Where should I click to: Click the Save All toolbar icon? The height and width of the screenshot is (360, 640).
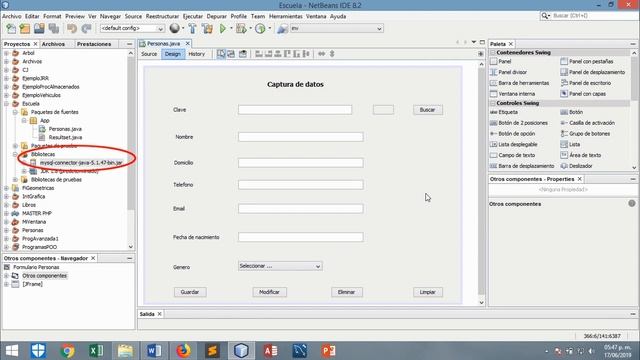click(x=54, y=29)
